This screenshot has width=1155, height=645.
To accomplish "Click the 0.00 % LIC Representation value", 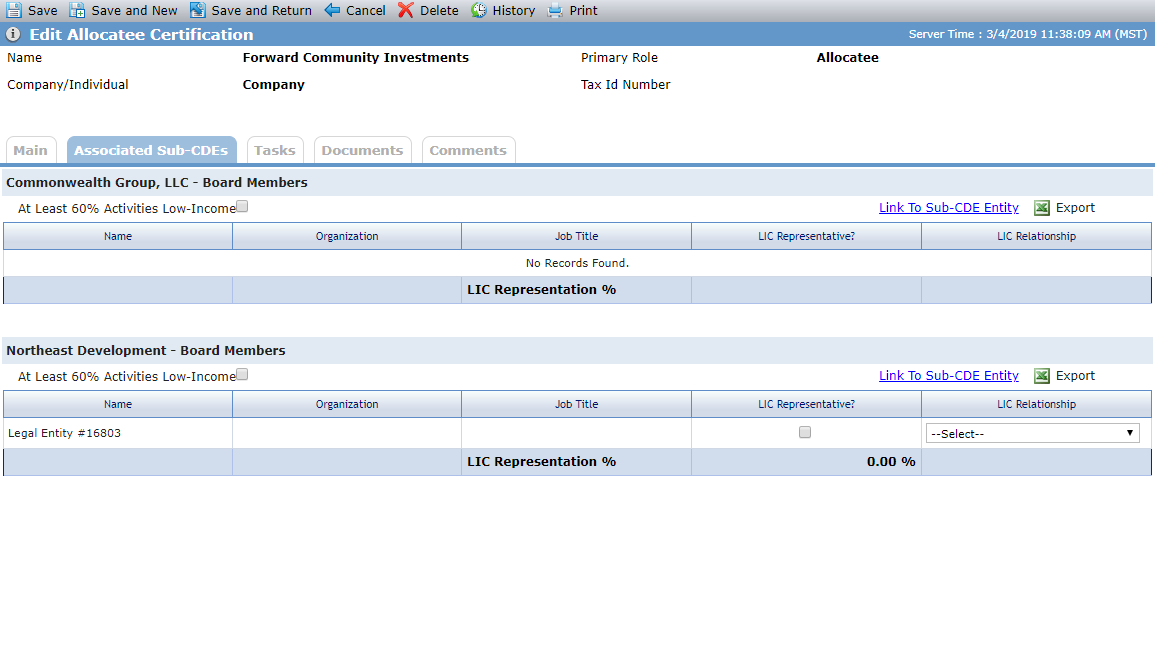I will pyautogui.click(x=891, y=462).
